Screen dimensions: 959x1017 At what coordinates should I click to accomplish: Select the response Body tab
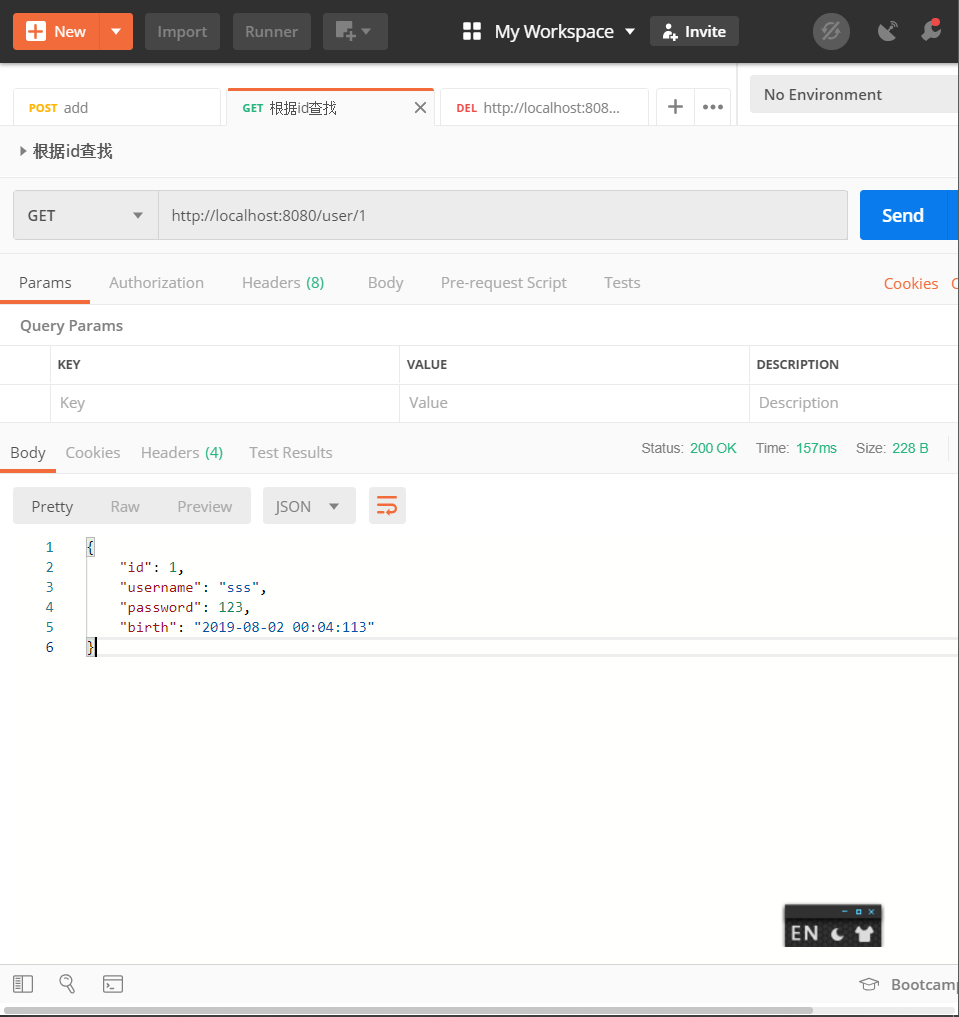pos(28,453)
